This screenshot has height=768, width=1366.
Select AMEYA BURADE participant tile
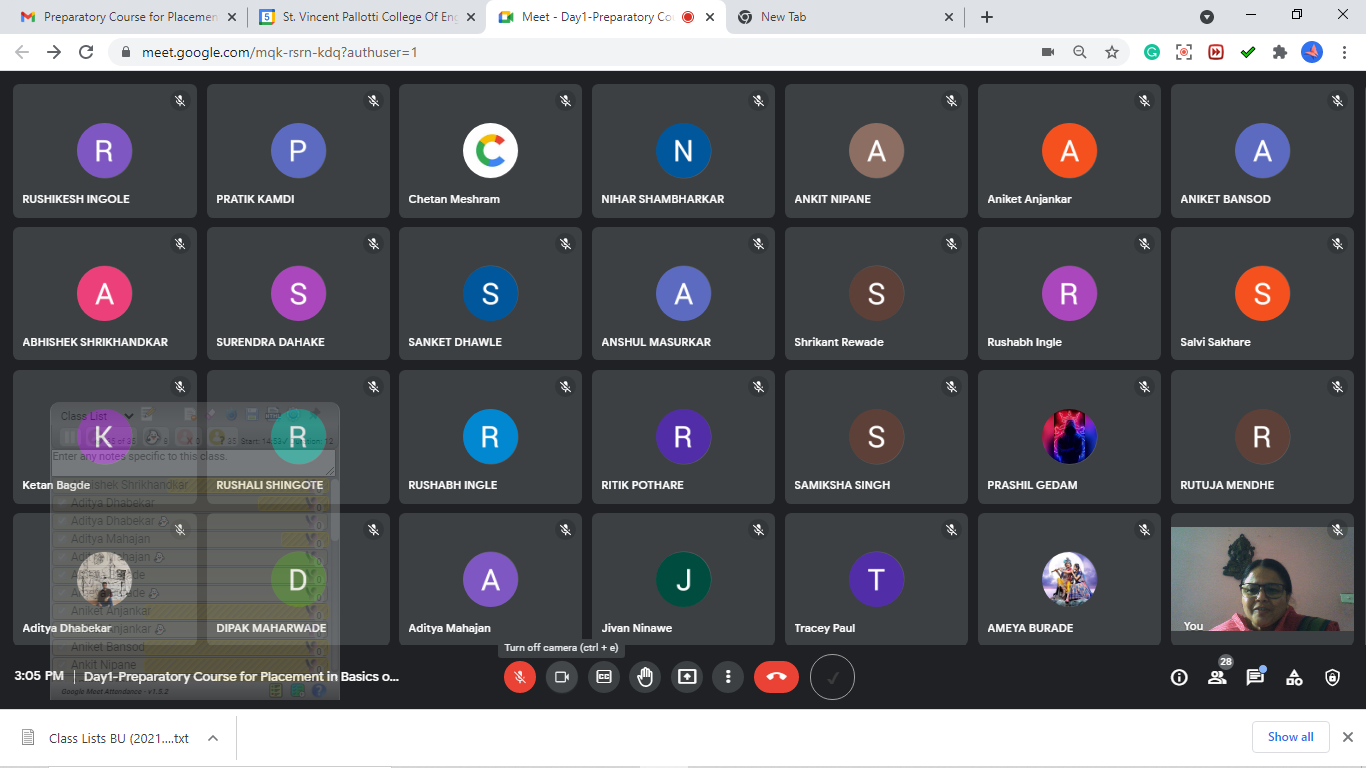(1069, 580)
